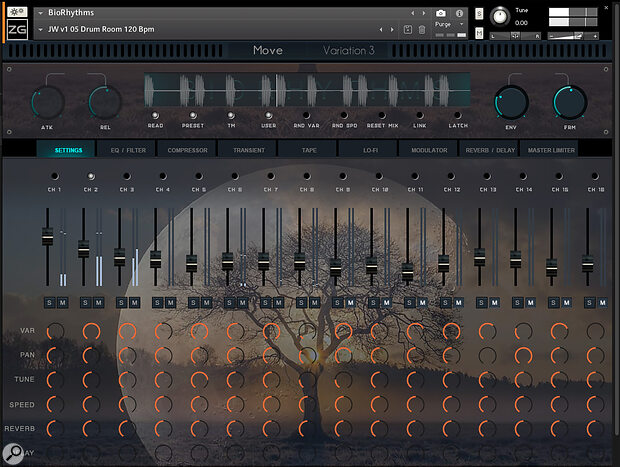Switch to the COMPRESSOR tab
Viewport: 620px width, 467px height.
coord(187,150)
